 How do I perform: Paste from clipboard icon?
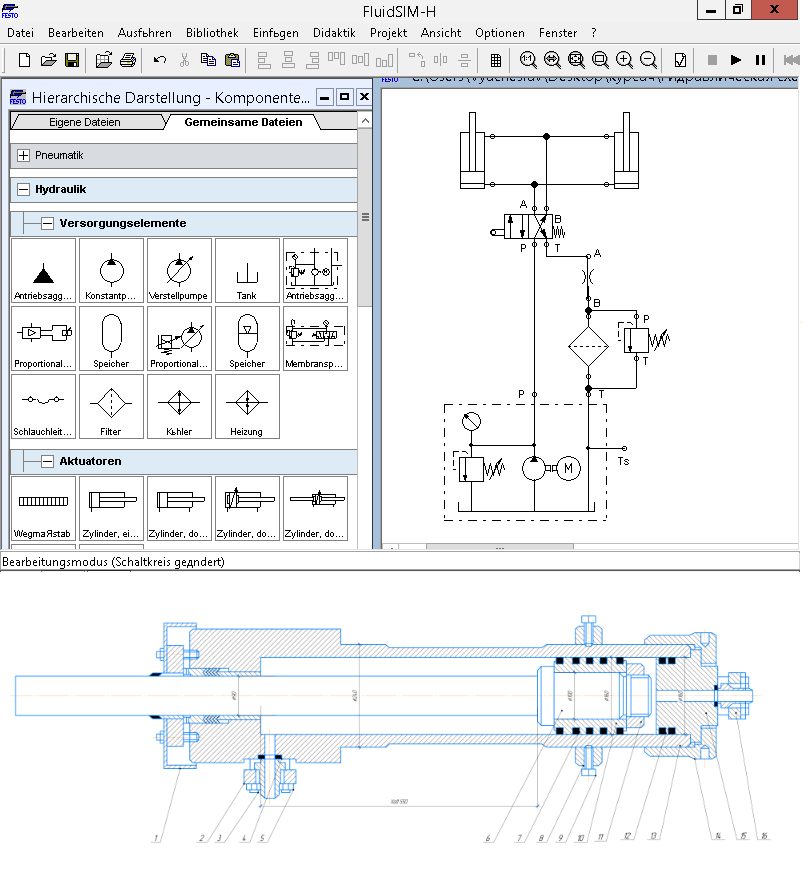[x=232, y=59]
